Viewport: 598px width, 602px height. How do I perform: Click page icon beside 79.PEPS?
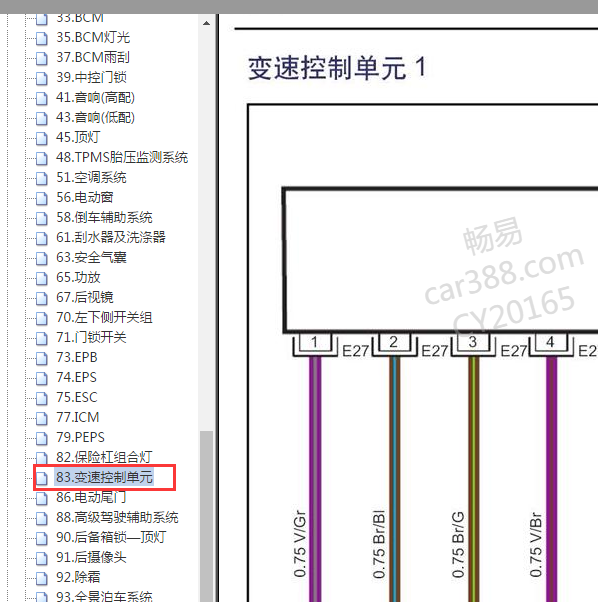(x=41, y=438)
